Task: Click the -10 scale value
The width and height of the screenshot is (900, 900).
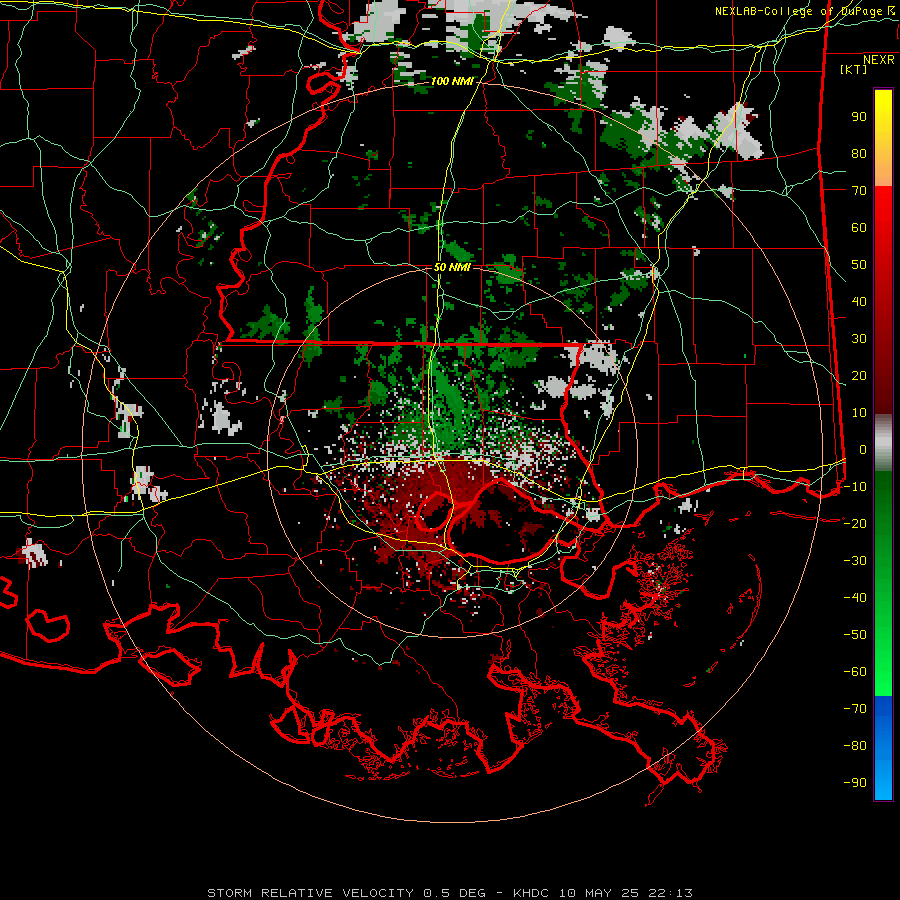Action: [x=855, y=487]
